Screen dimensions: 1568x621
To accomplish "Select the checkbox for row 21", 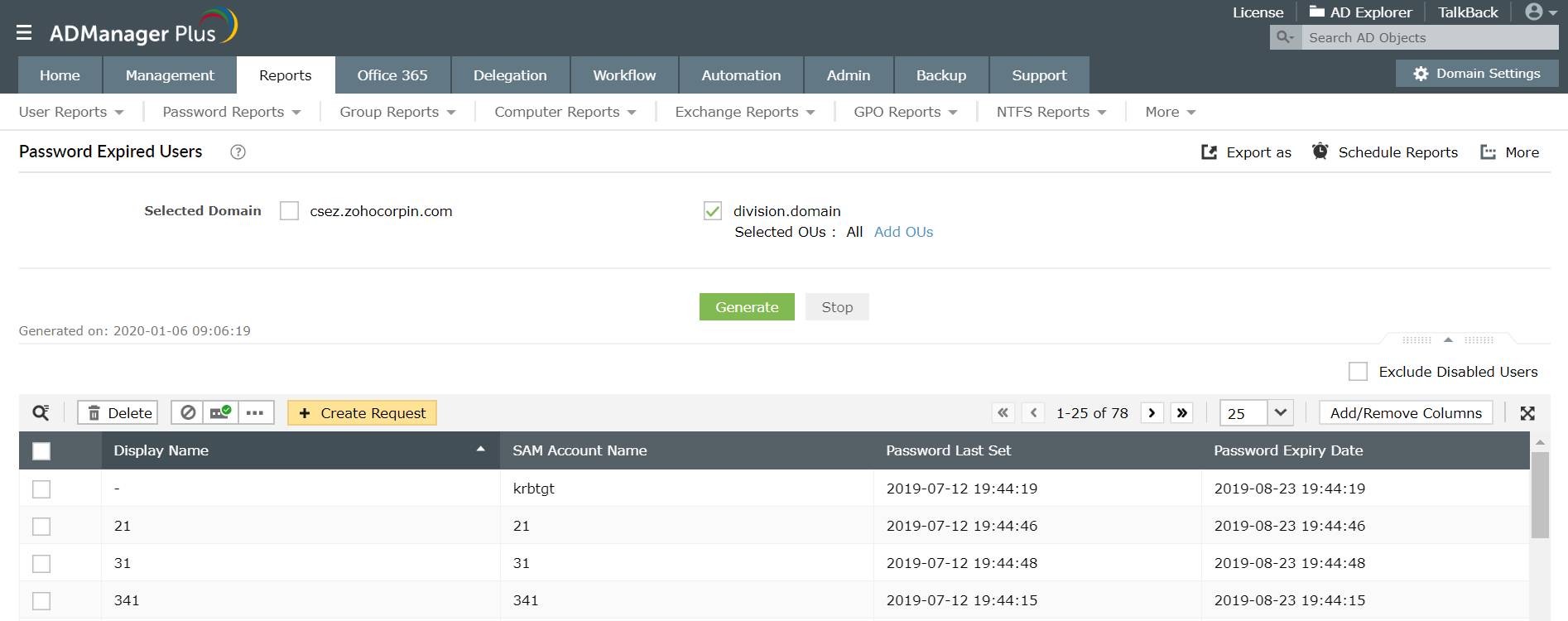I will click(x=41, y=526).
